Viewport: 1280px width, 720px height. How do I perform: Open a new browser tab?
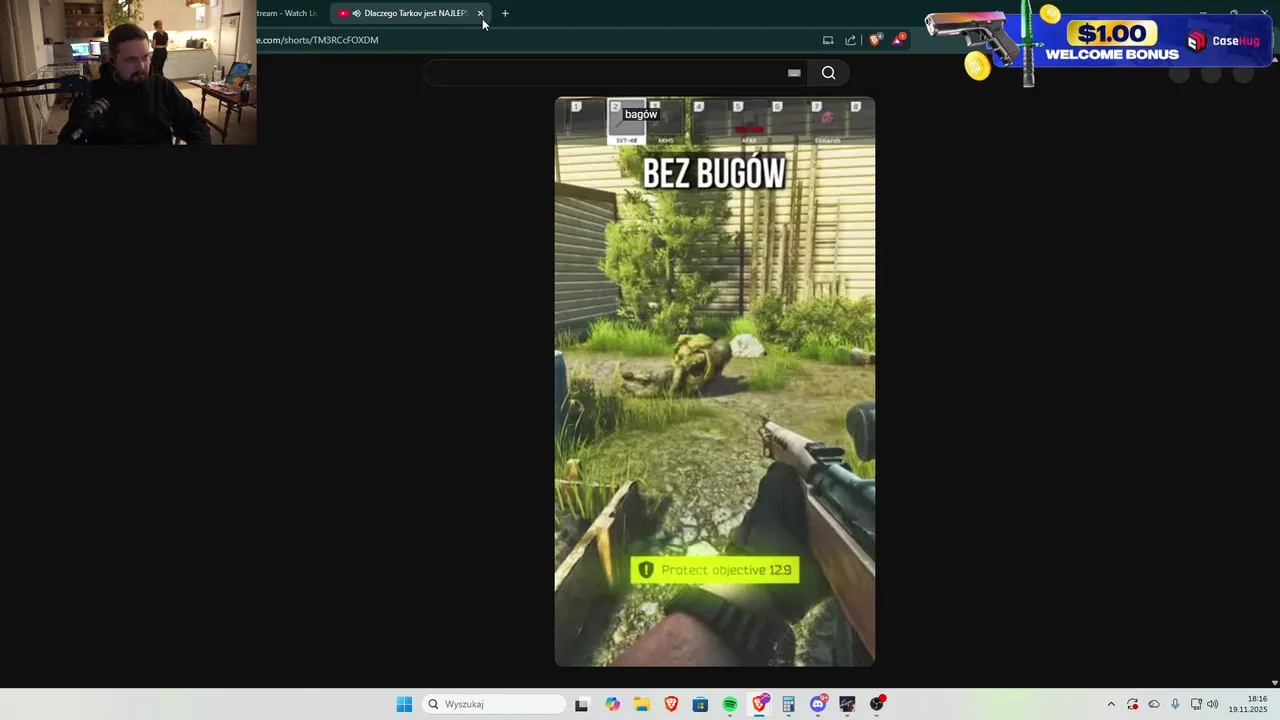[505, 13]
